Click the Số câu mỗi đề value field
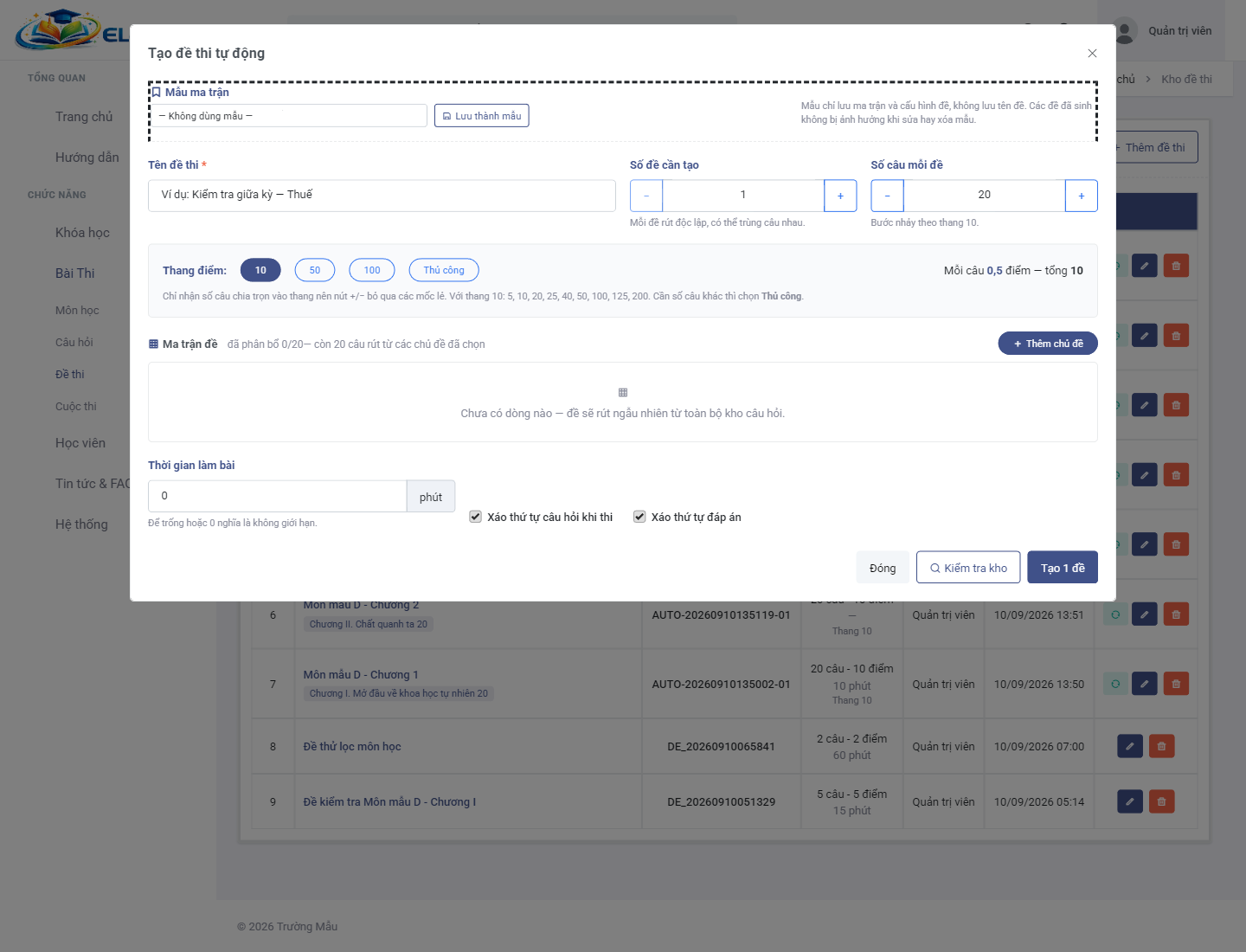Viewport: 1246px width, 952px height. click(985, 196)
